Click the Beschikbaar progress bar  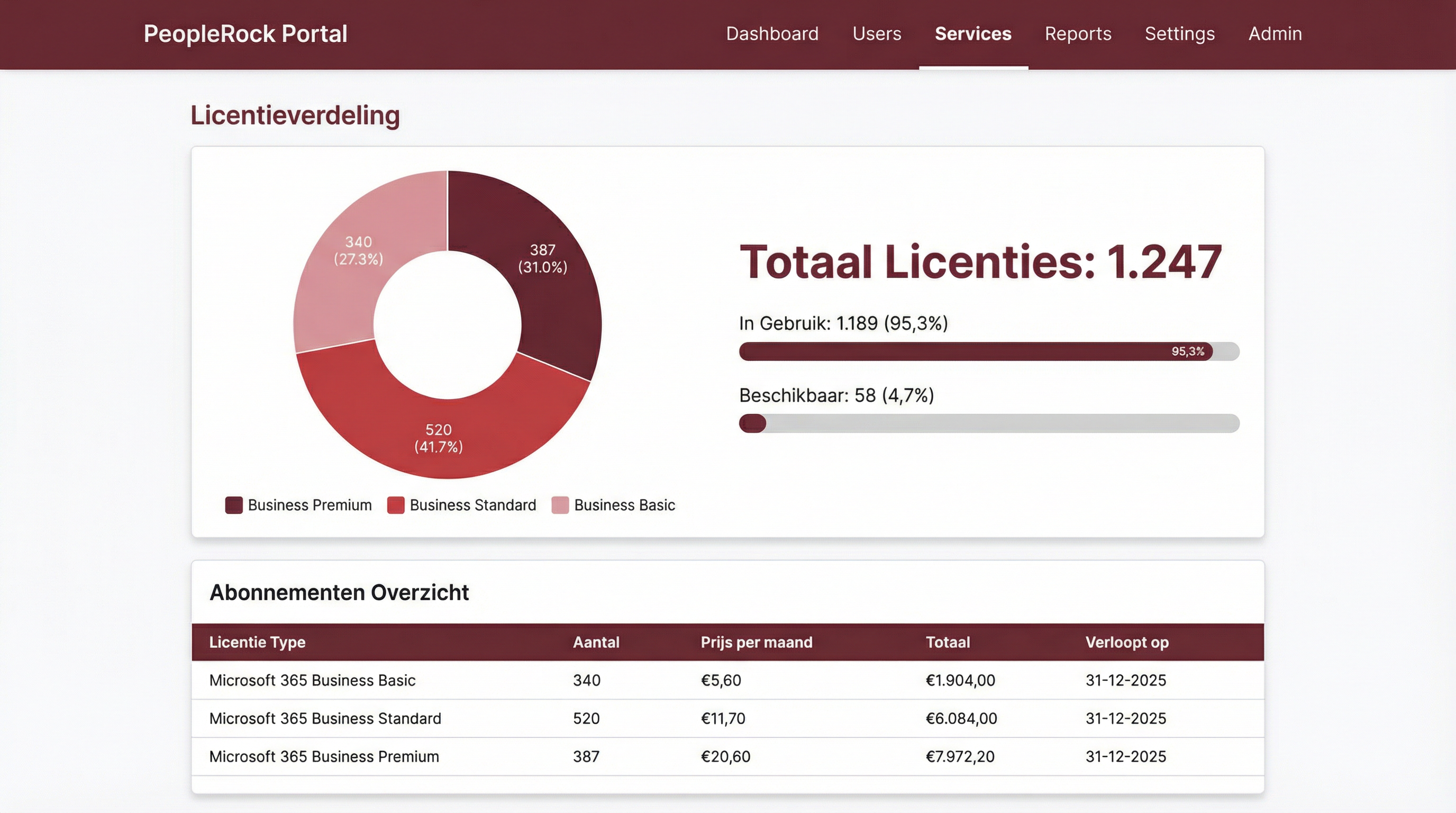tap(989, 423)
